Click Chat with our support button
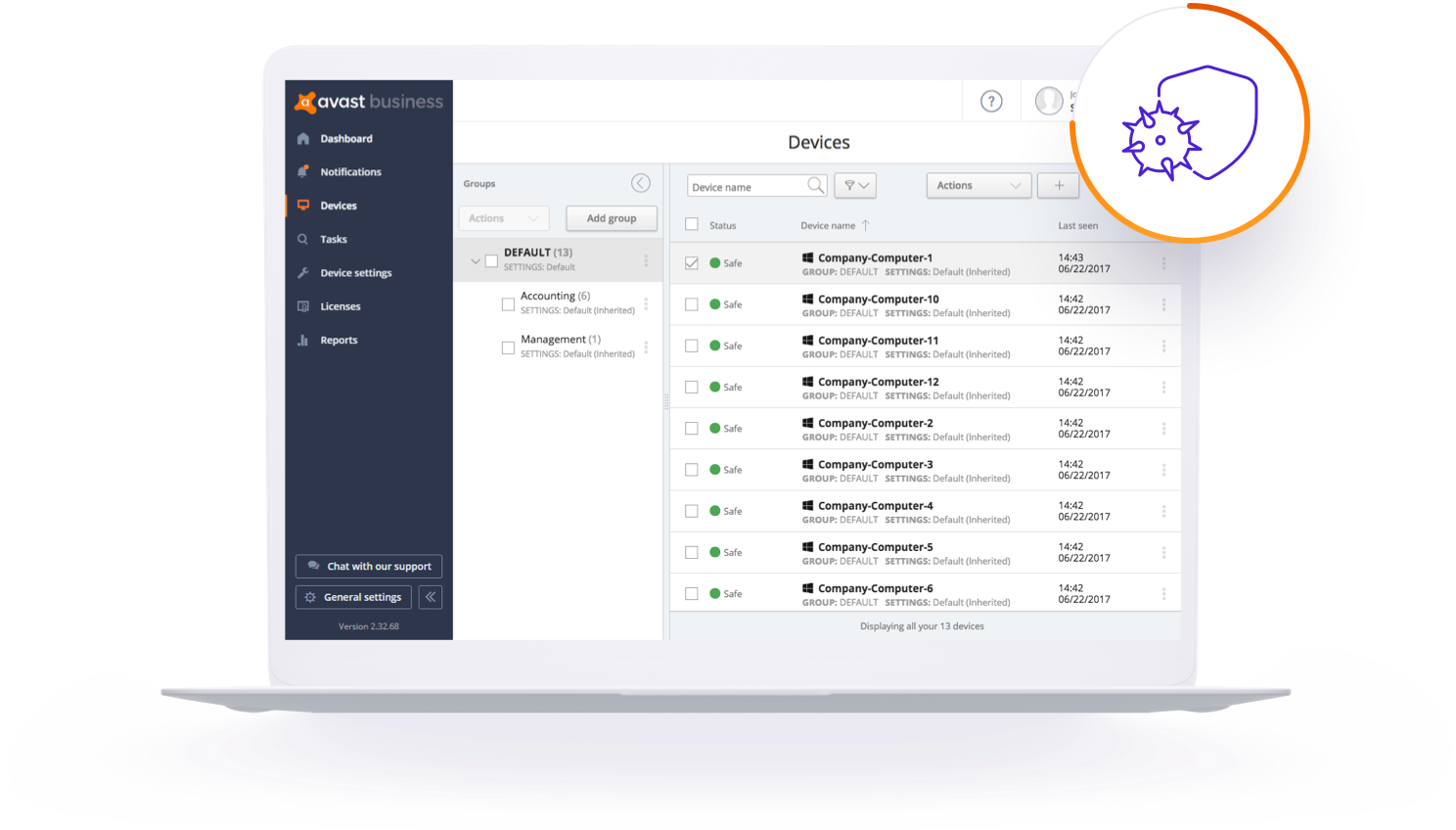Screen dimensions: 1456x830 tap(369, 567)
